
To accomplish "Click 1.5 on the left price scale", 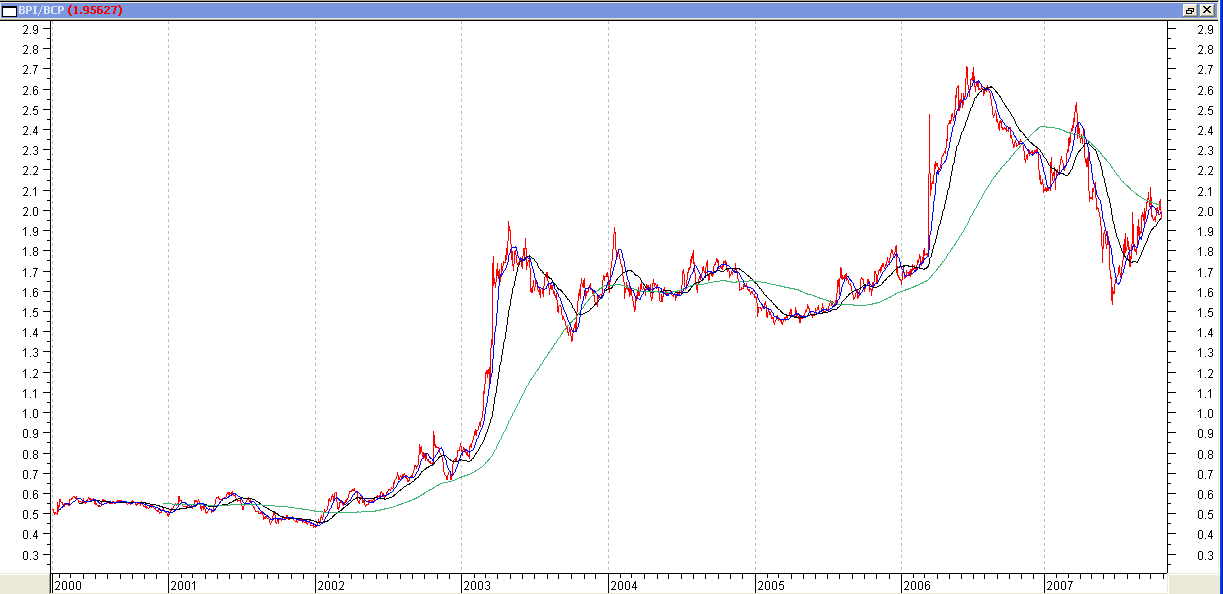I will coord(30,312).
